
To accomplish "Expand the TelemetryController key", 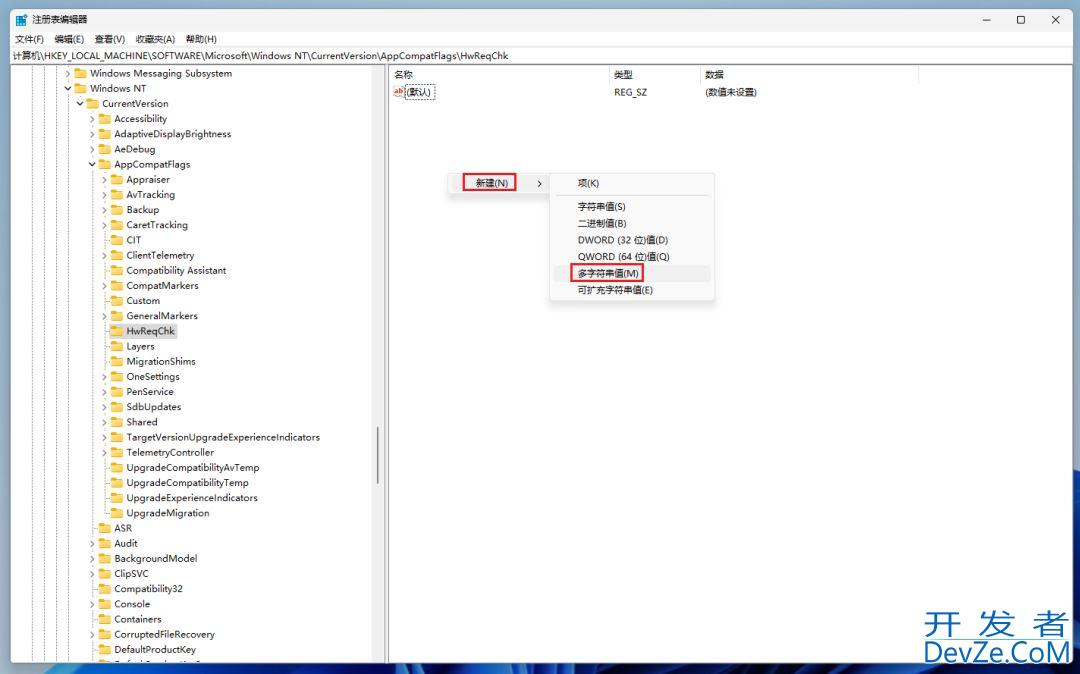I will [x=104, y=452].
